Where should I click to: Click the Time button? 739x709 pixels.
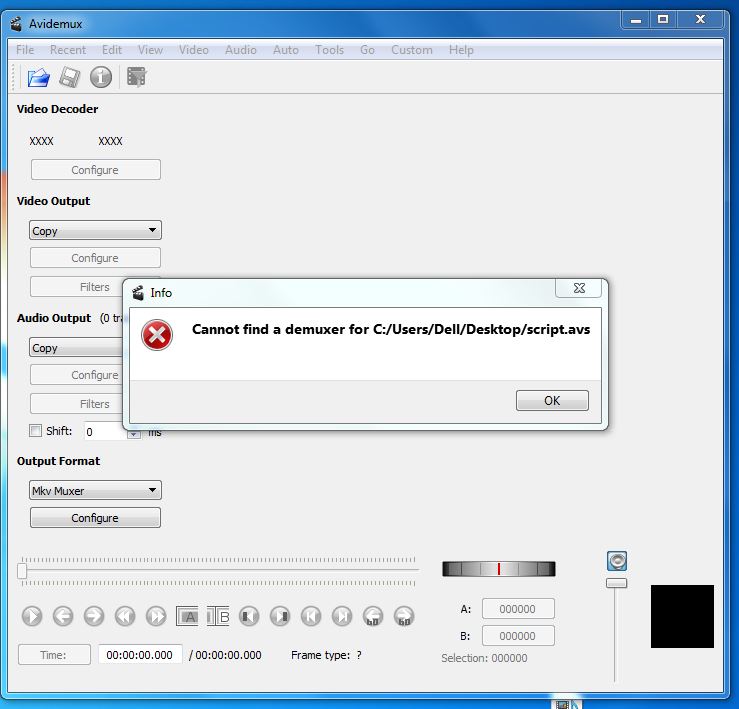(x=54, y=655)
